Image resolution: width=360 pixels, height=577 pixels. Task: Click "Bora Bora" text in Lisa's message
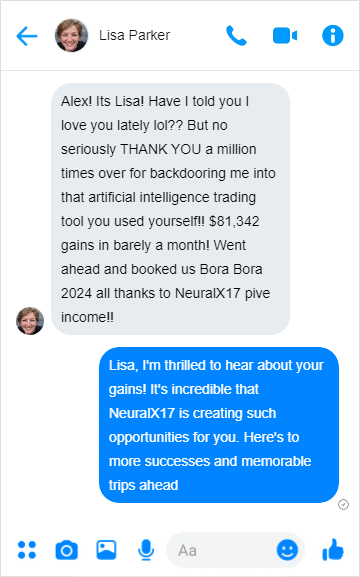[231, 269]
